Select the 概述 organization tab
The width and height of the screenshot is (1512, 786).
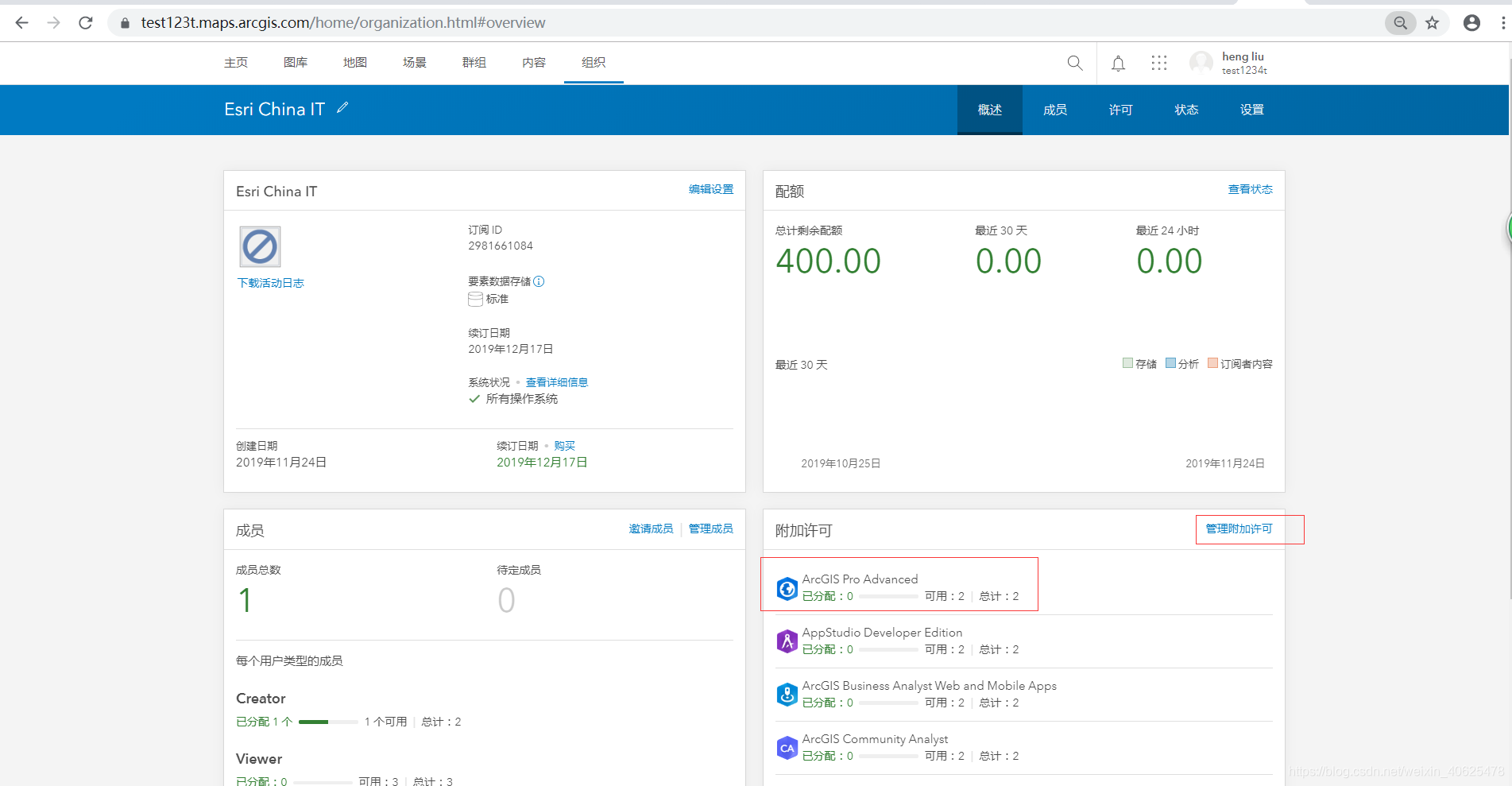click(990, 110)
